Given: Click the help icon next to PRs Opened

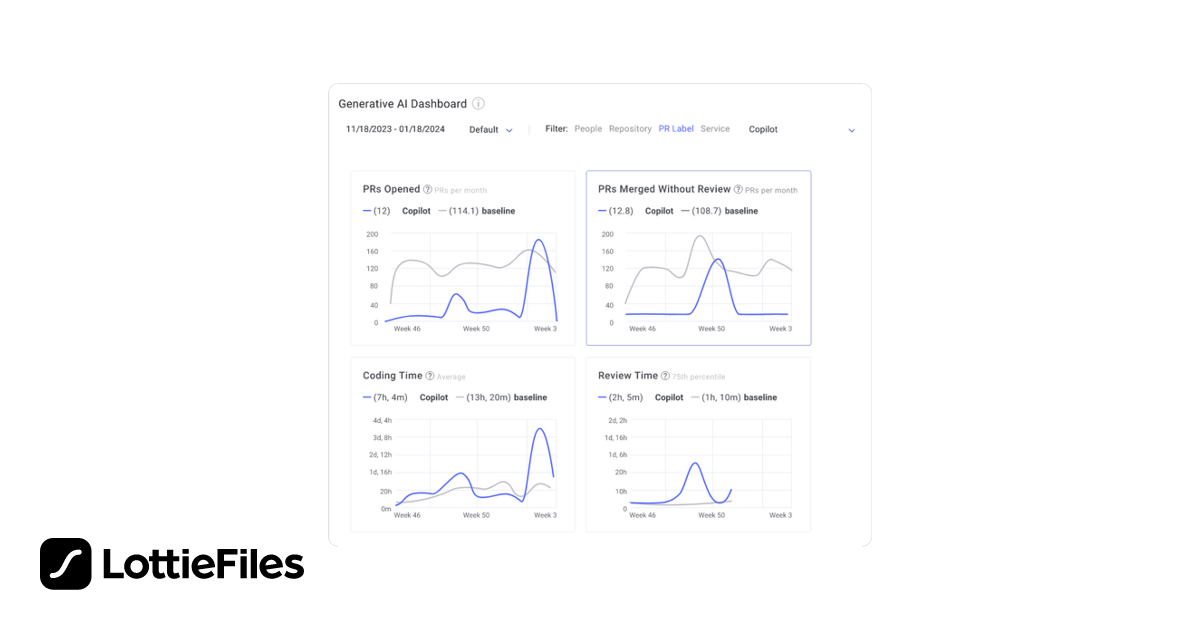Looking at the screenshot, I should 427,189.
